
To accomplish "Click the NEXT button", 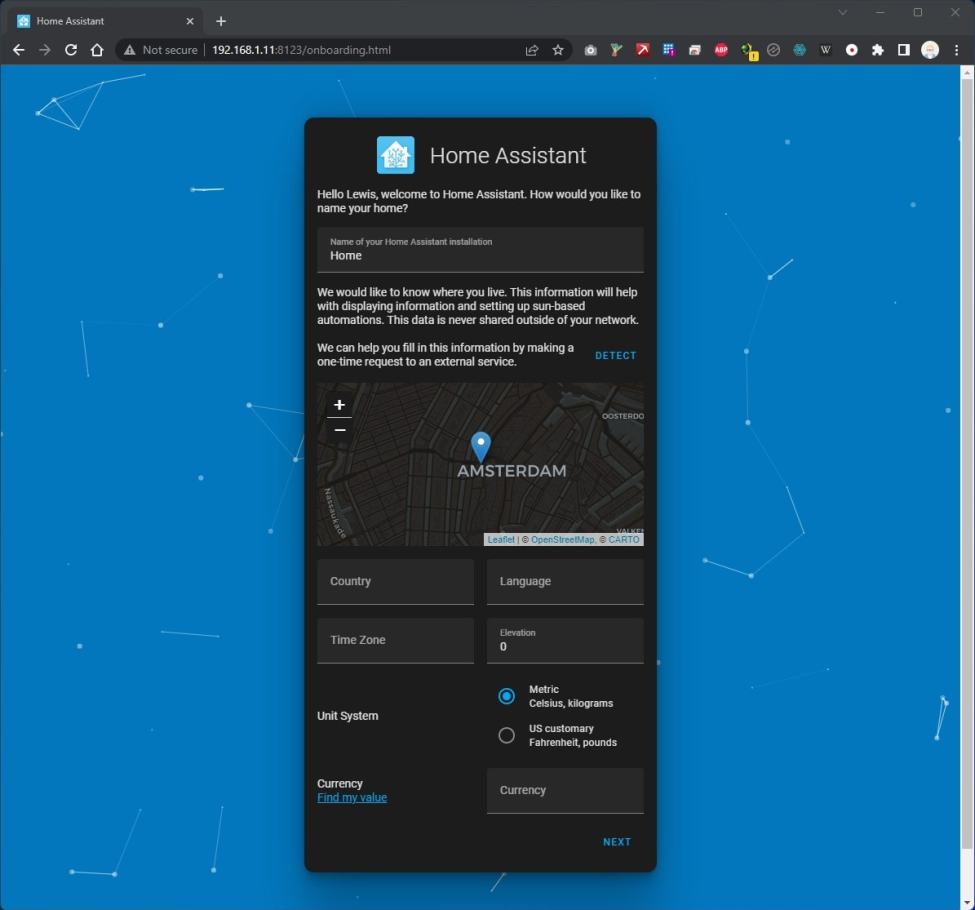I will [617, 842].
